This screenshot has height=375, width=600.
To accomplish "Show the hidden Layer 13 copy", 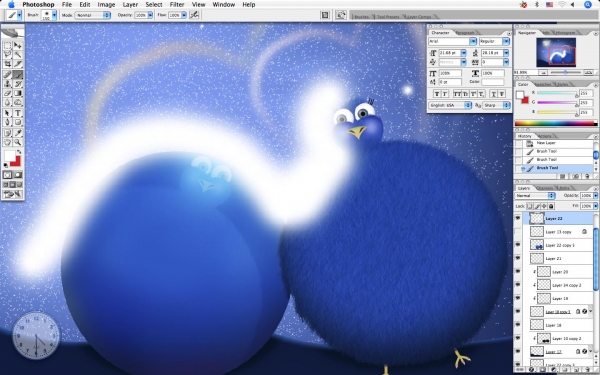I will pos(518,232).
